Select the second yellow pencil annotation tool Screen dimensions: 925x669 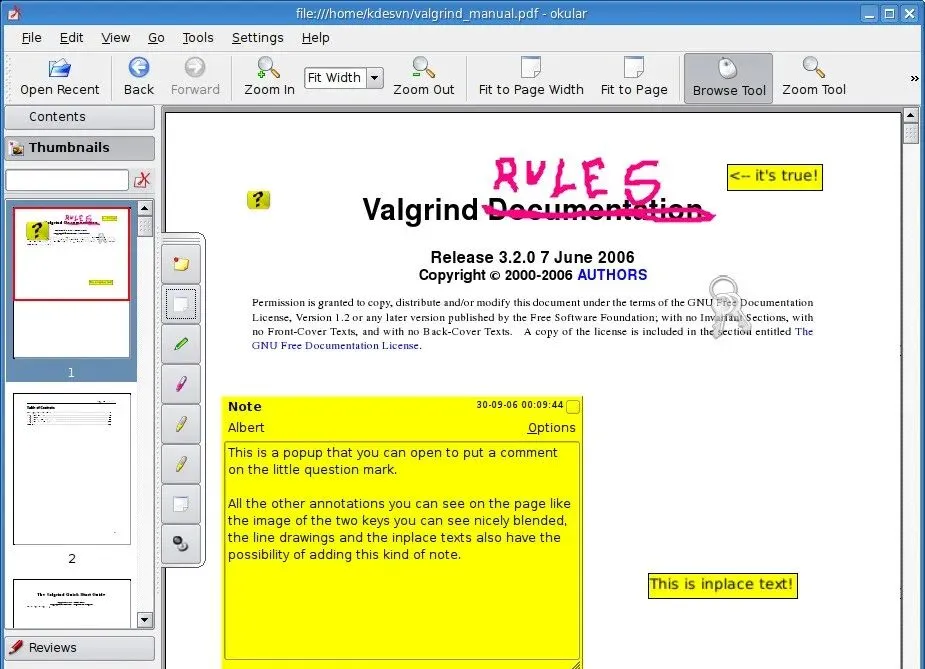pos(181,464)
